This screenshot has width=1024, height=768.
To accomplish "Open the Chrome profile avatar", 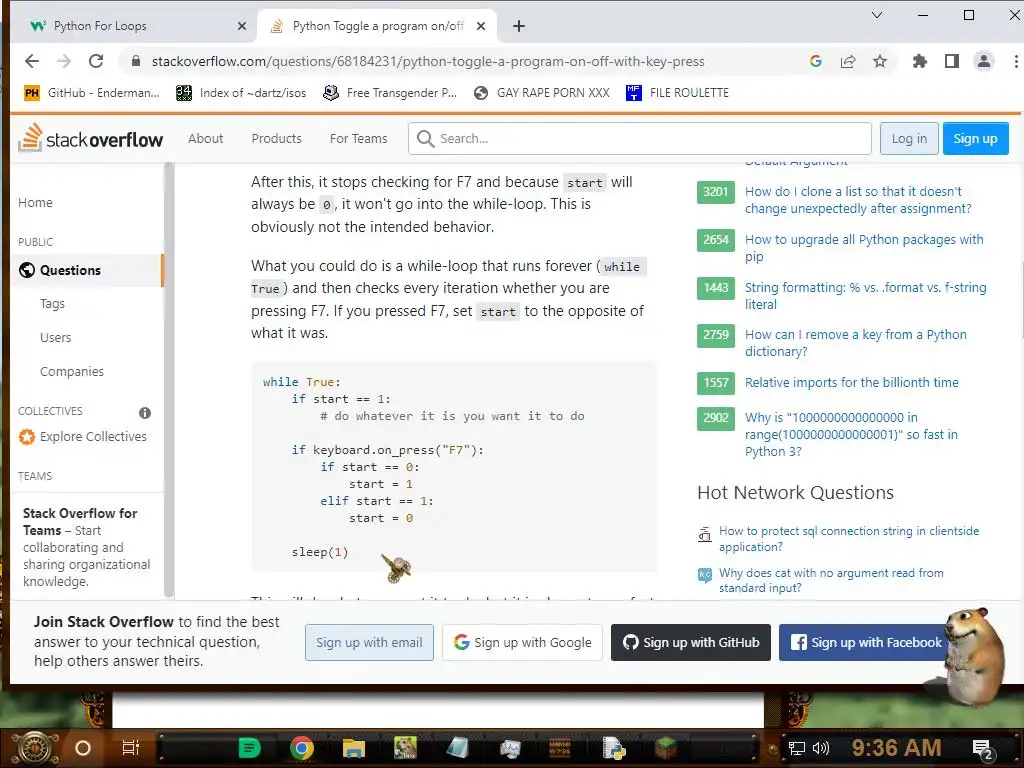I will [984, 61].
